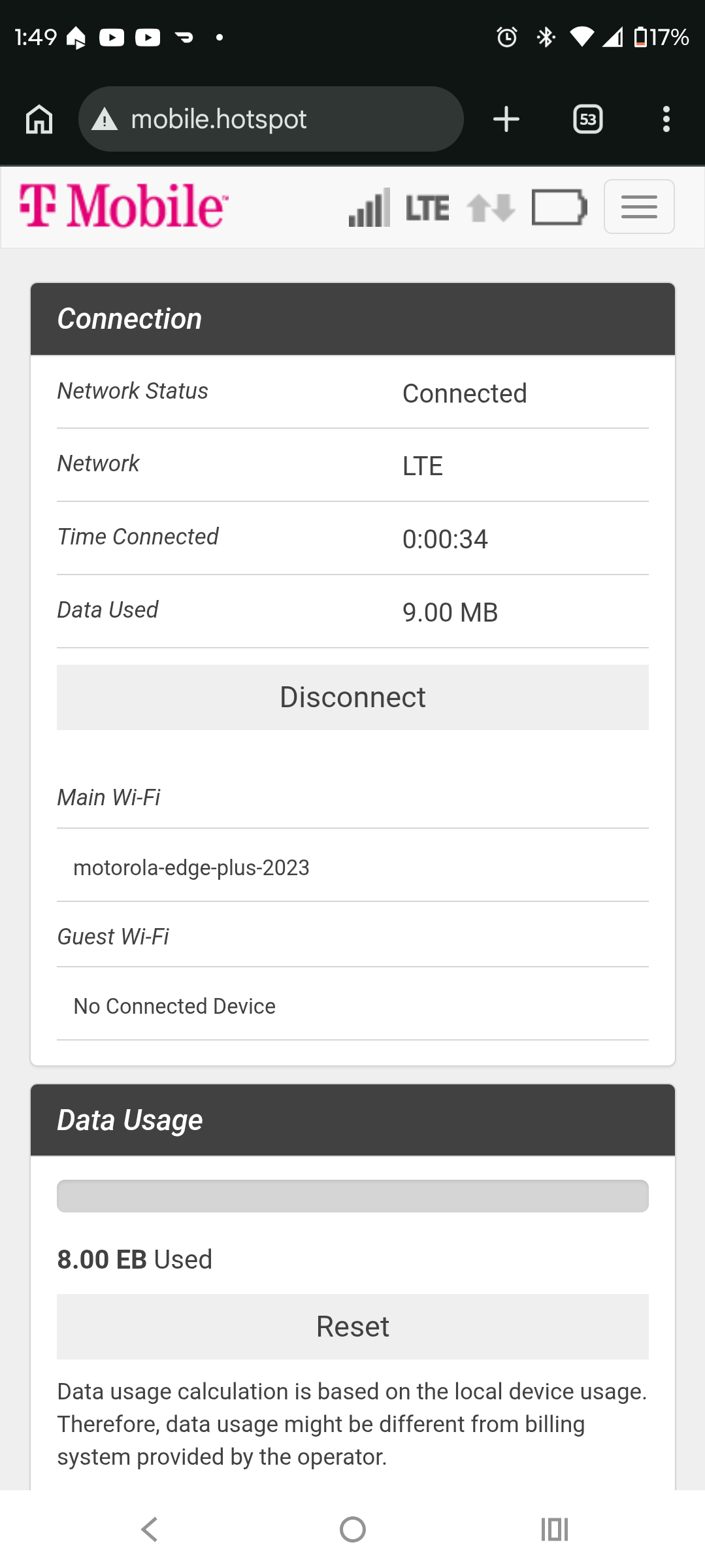Viewport: 705px width, 1568px height.
Task: Tap the Connection panel header
Action: point(353,319)
